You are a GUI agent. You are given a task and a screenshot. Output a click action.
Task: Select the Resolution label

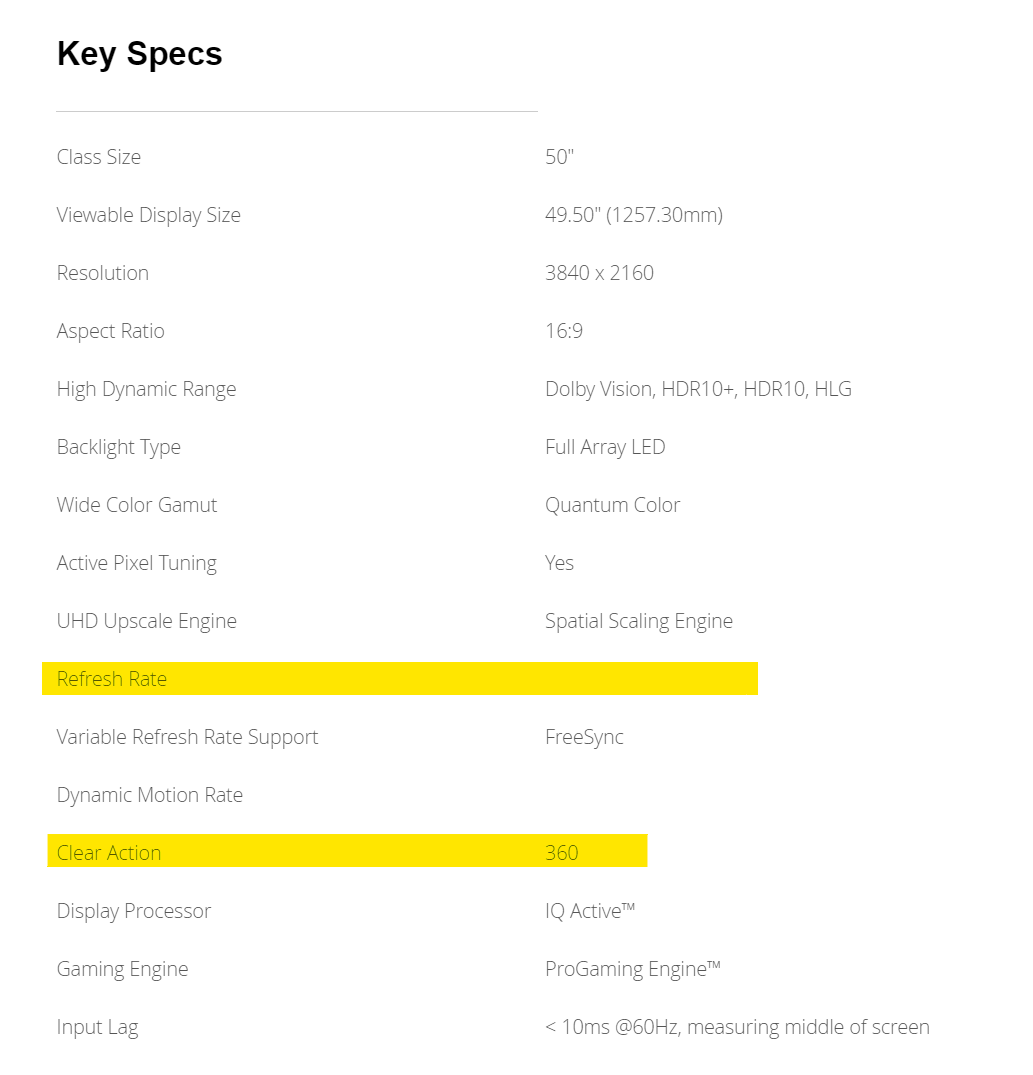pyautogui.click(x=102, y=273)
